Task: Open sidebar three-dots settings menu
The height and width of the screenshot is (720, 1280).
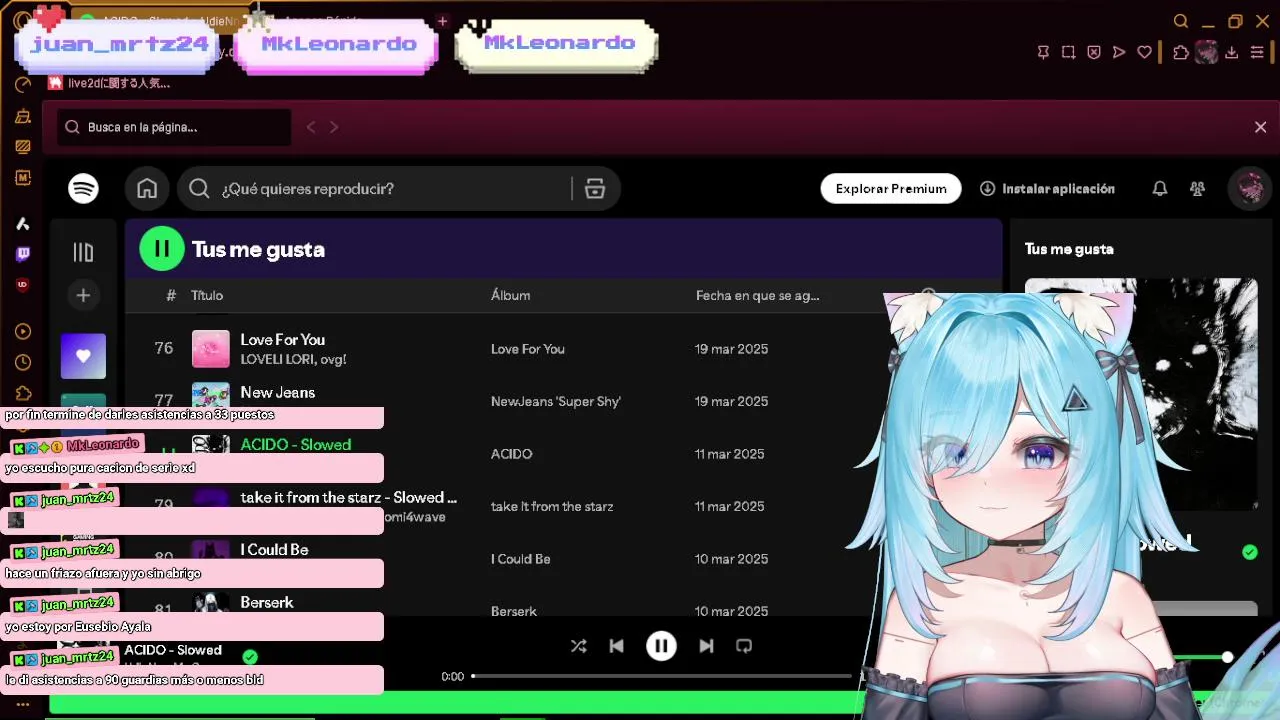Action: (23, 704)
